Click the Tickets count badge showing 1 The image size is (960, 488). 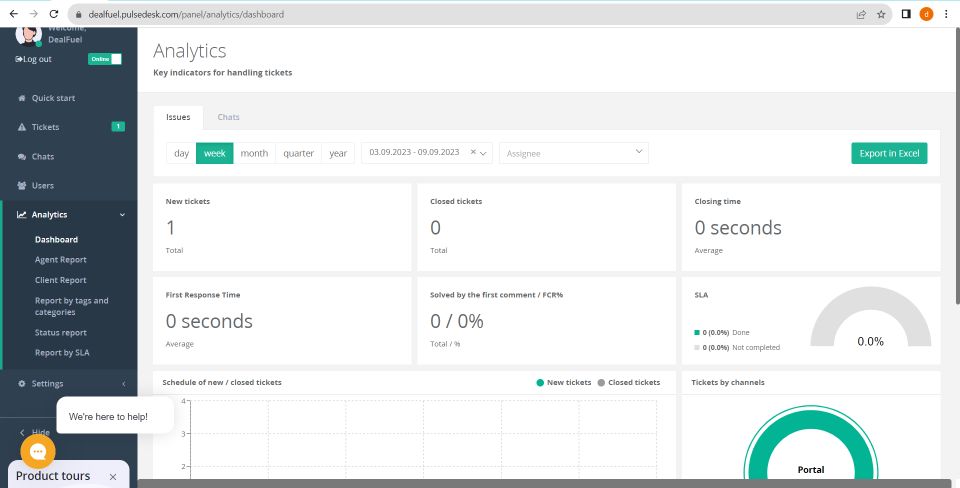[118, 127]
